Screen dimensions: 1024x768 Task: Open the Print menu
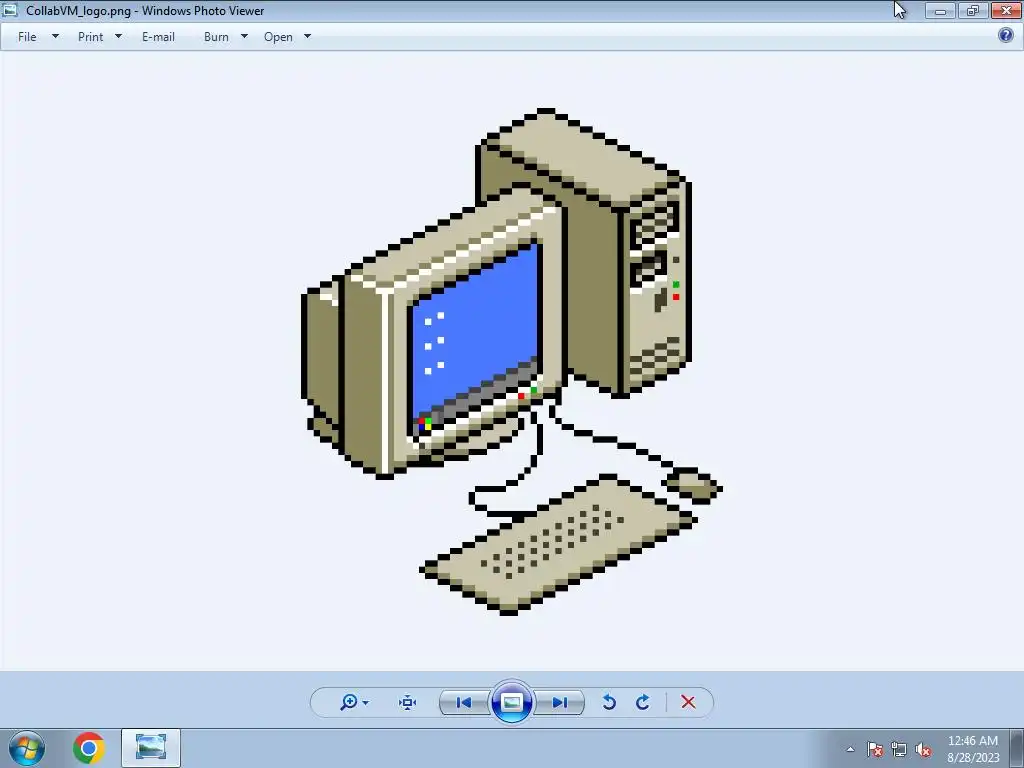[90, 37]
